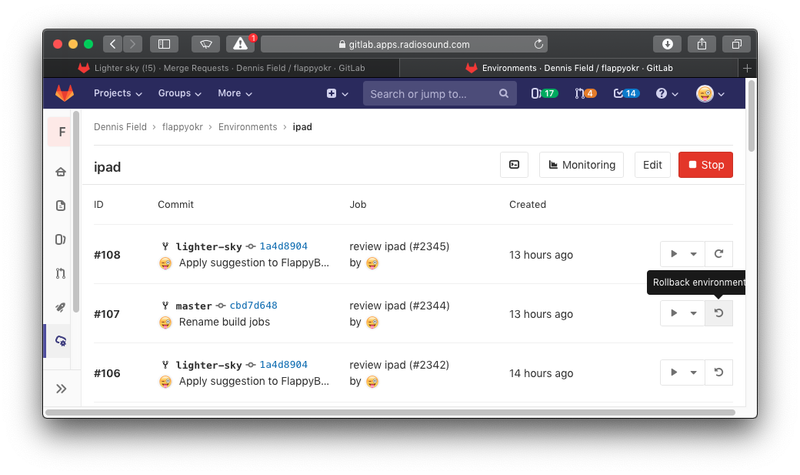
Task: Open the Groups dropdown menu
Action: [x=180, y=94]
